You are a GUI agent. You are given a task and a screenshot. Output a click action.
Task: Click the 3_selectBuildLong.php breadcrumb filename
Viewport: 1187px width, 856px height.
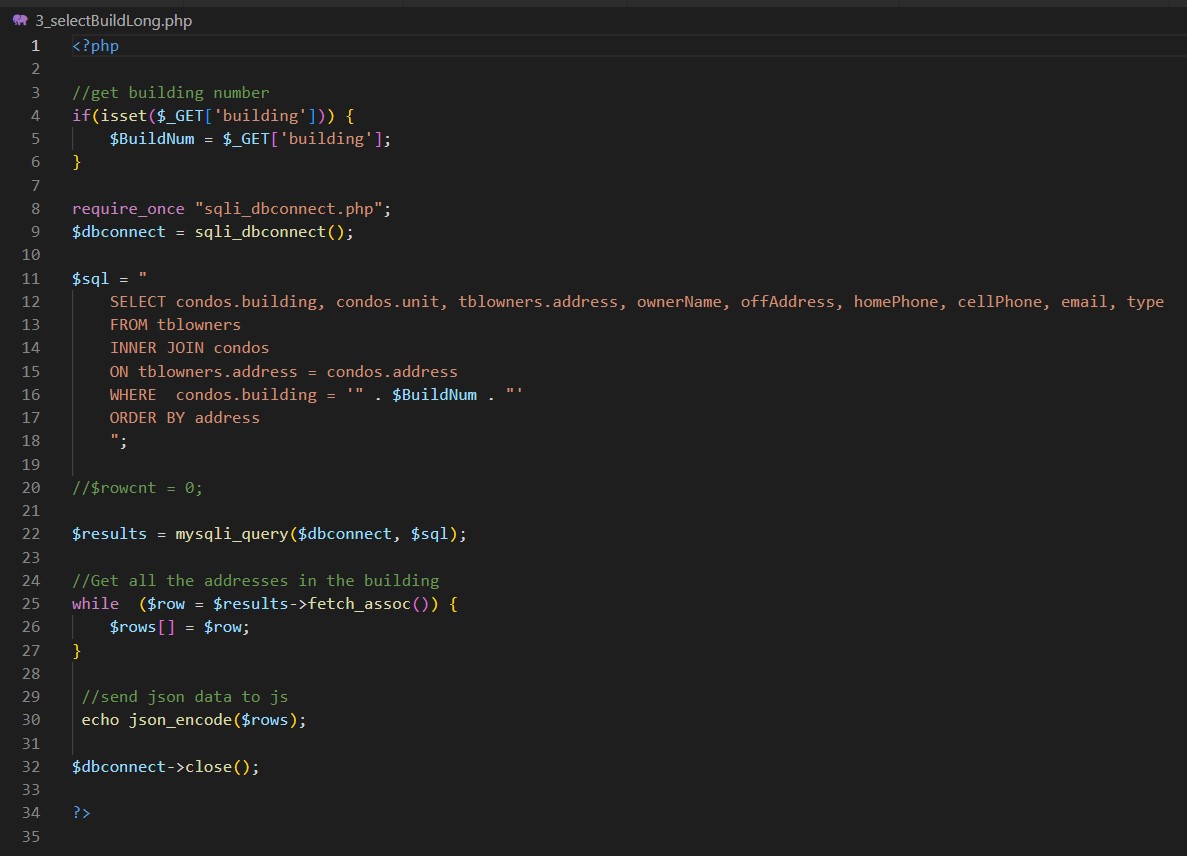click(x=113, y=21)
